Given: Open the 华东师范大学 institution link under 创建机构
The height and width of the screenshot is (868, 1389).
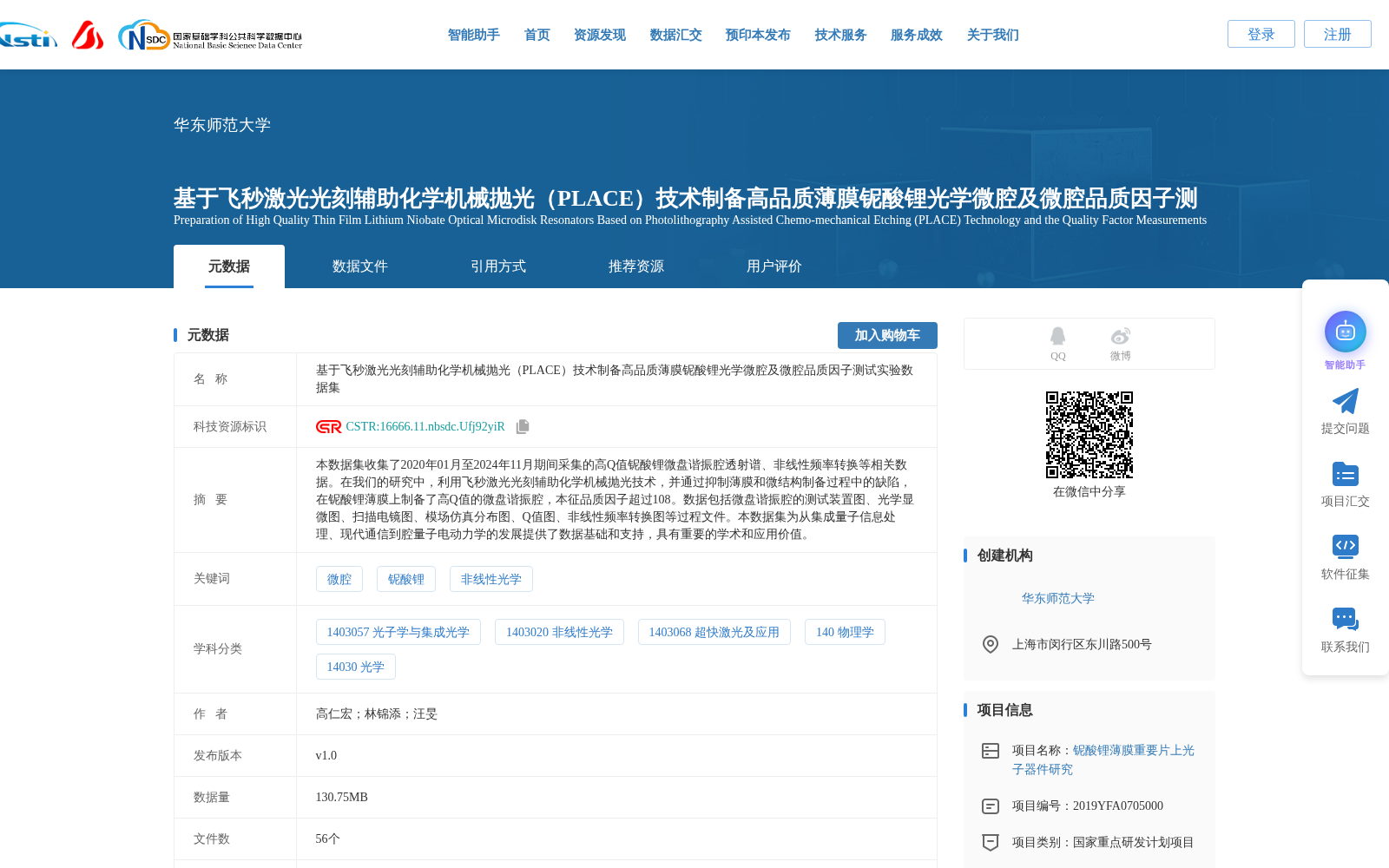Looking at the screenshot, I should [x=1058, y=598].
